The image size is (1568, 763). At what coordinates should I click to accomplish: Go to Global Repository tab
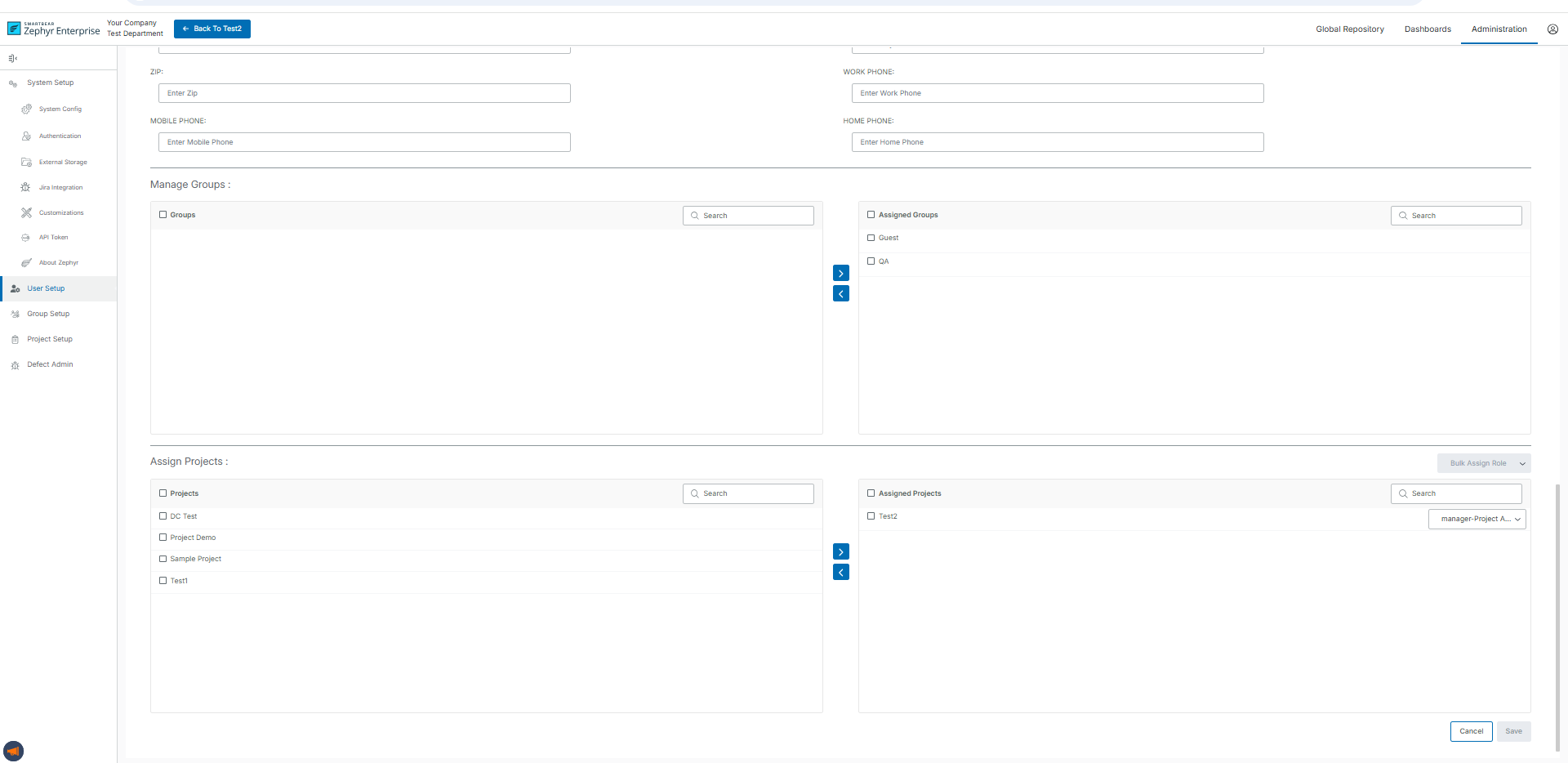[1349, 29]
